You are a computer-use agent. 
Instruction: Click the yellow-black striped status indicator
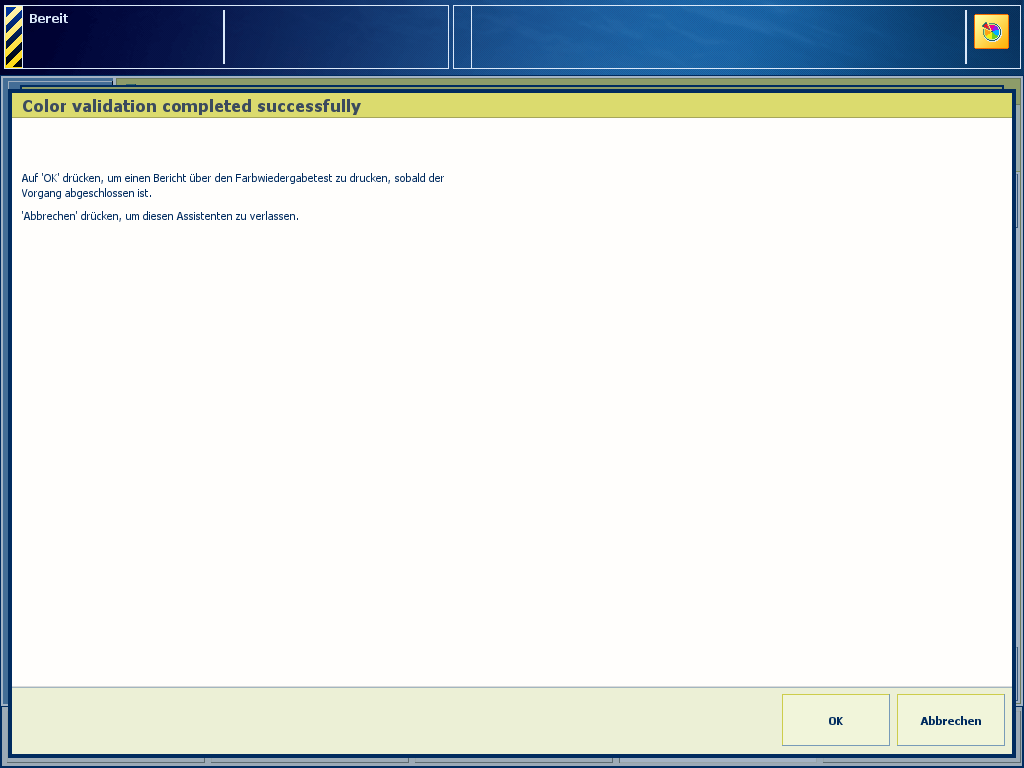point(14,37)
